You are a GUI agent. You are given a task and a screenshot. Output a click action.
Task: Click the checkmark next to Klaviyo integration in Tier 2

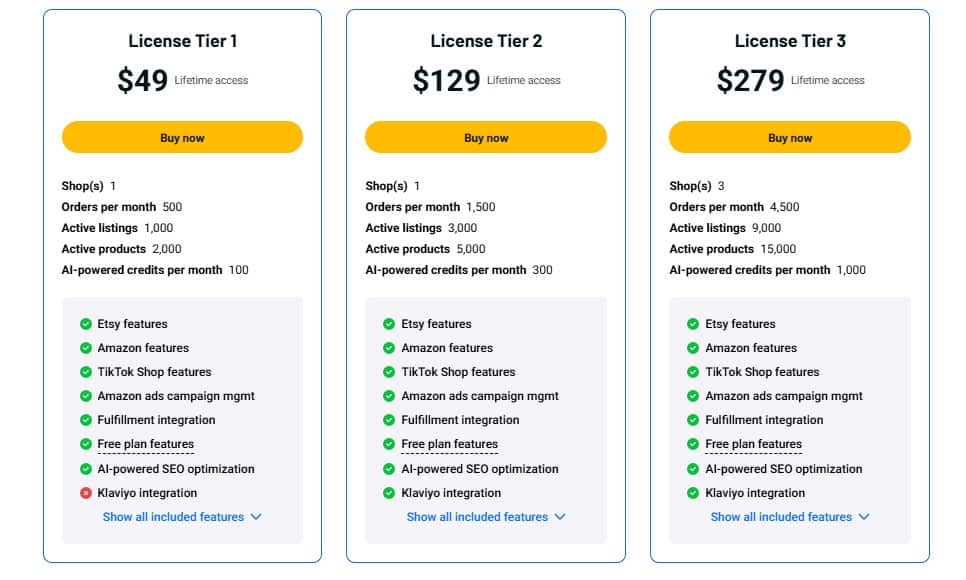click(391, 493)
